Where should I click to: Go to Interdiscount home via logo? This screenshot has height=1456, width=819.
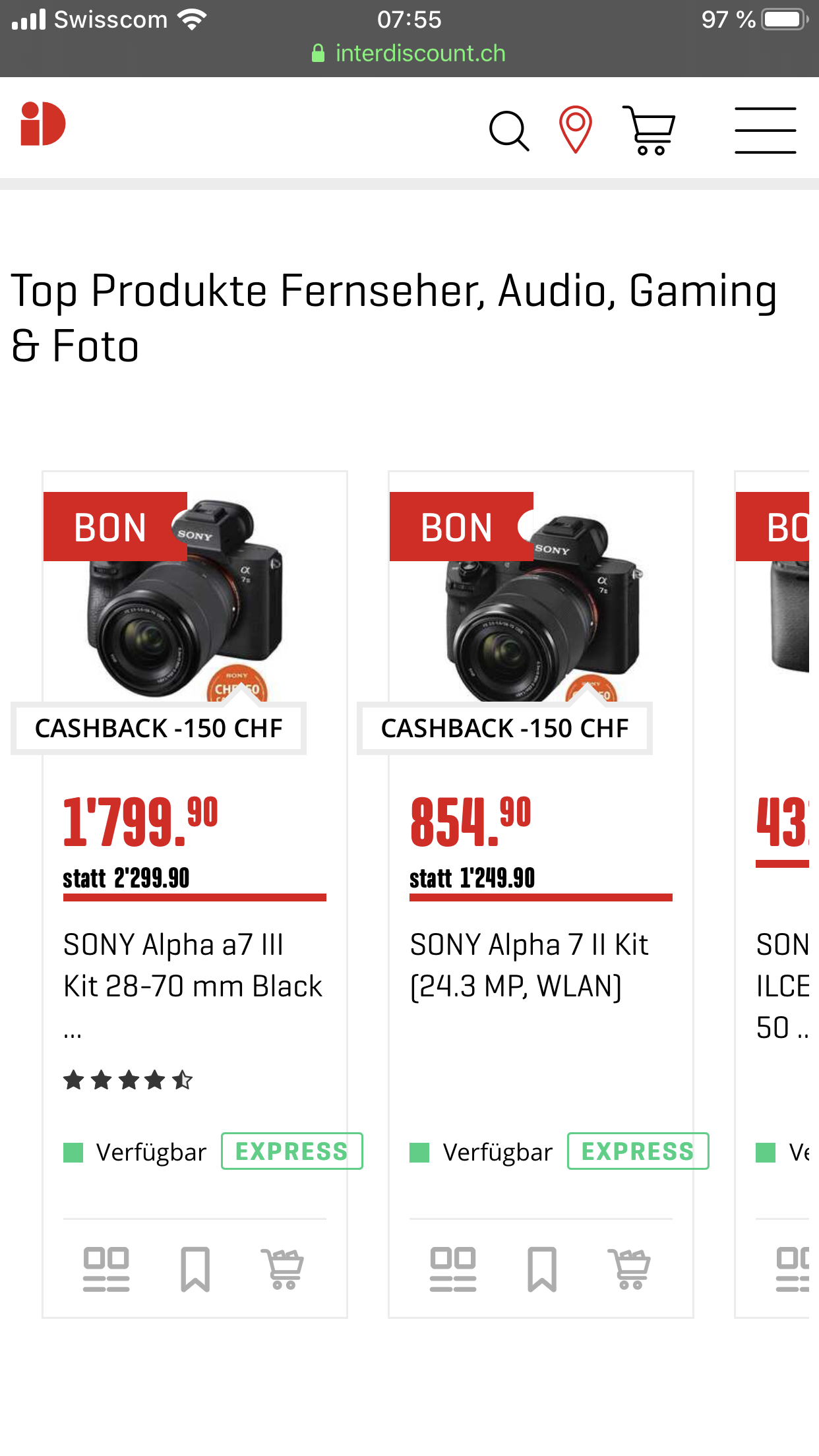pos(43,124)
